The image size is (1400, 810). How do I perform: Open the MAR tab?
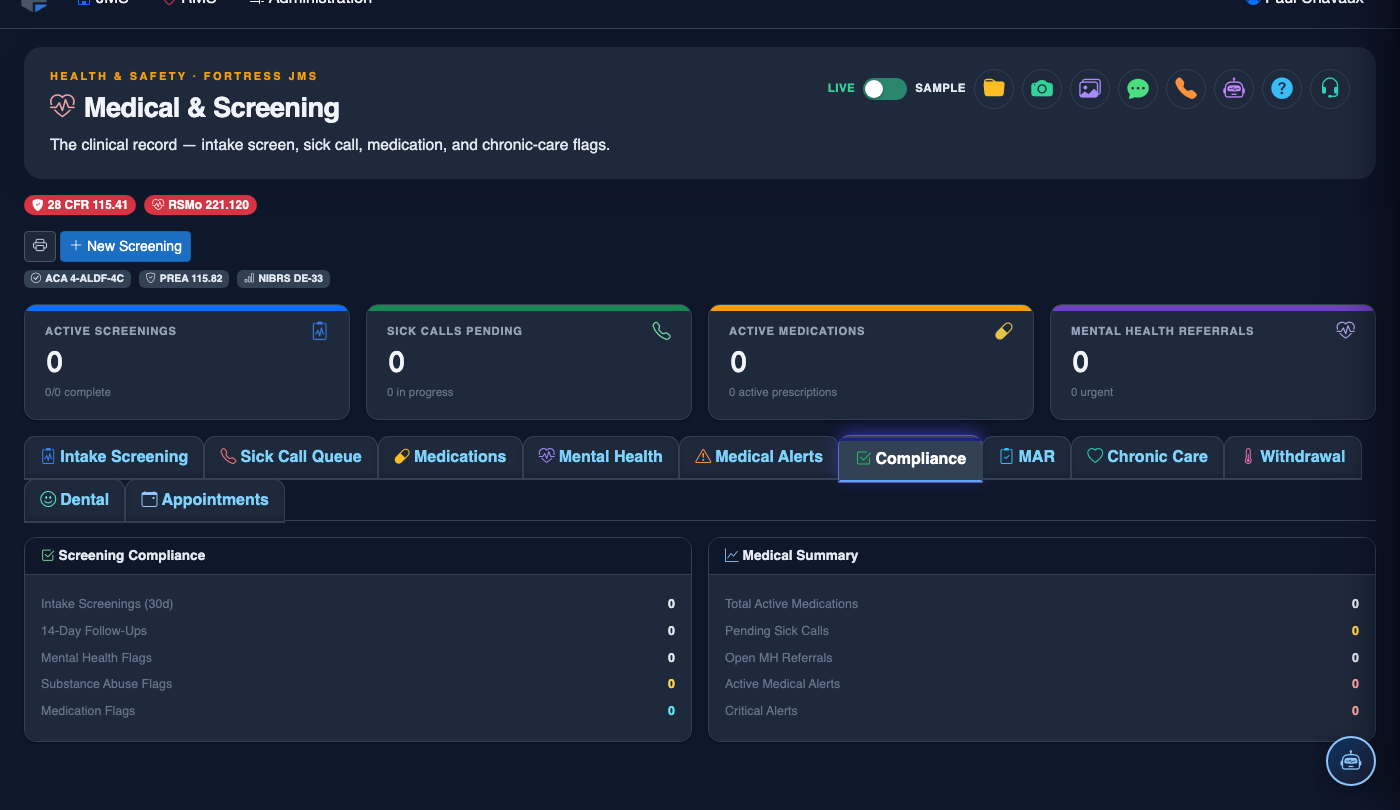click(x=1027, y=457)
